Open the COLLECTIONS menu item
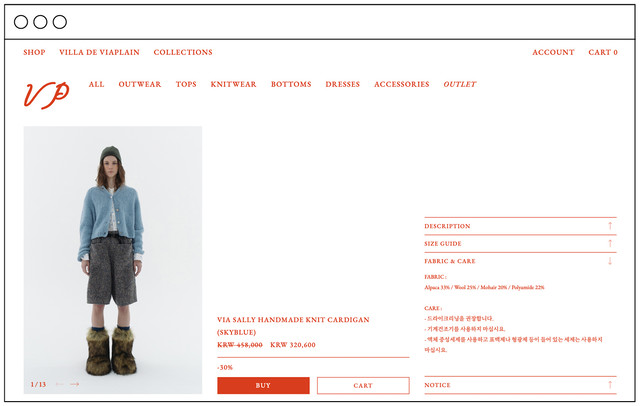This screenshot has width=640, height=406. (x=183, y=52)
